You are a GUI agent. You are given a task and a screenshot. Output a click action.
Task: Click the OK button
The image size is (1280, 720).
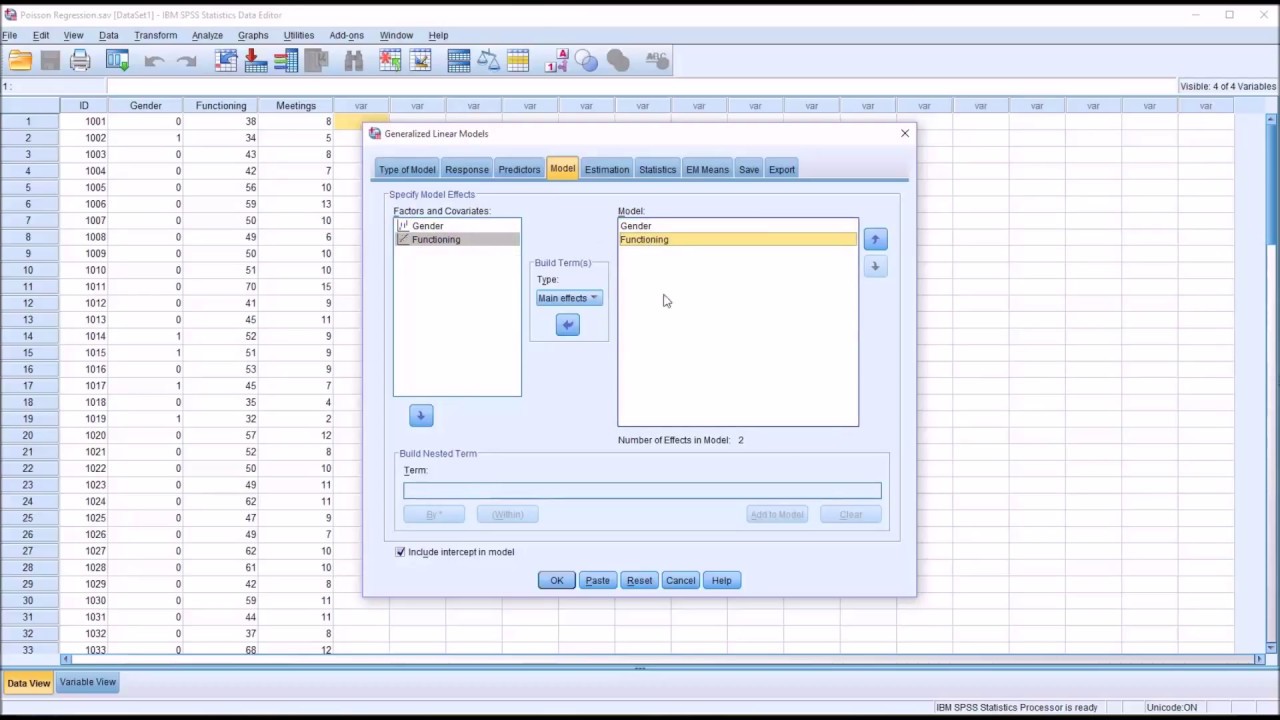pos(557,580)
